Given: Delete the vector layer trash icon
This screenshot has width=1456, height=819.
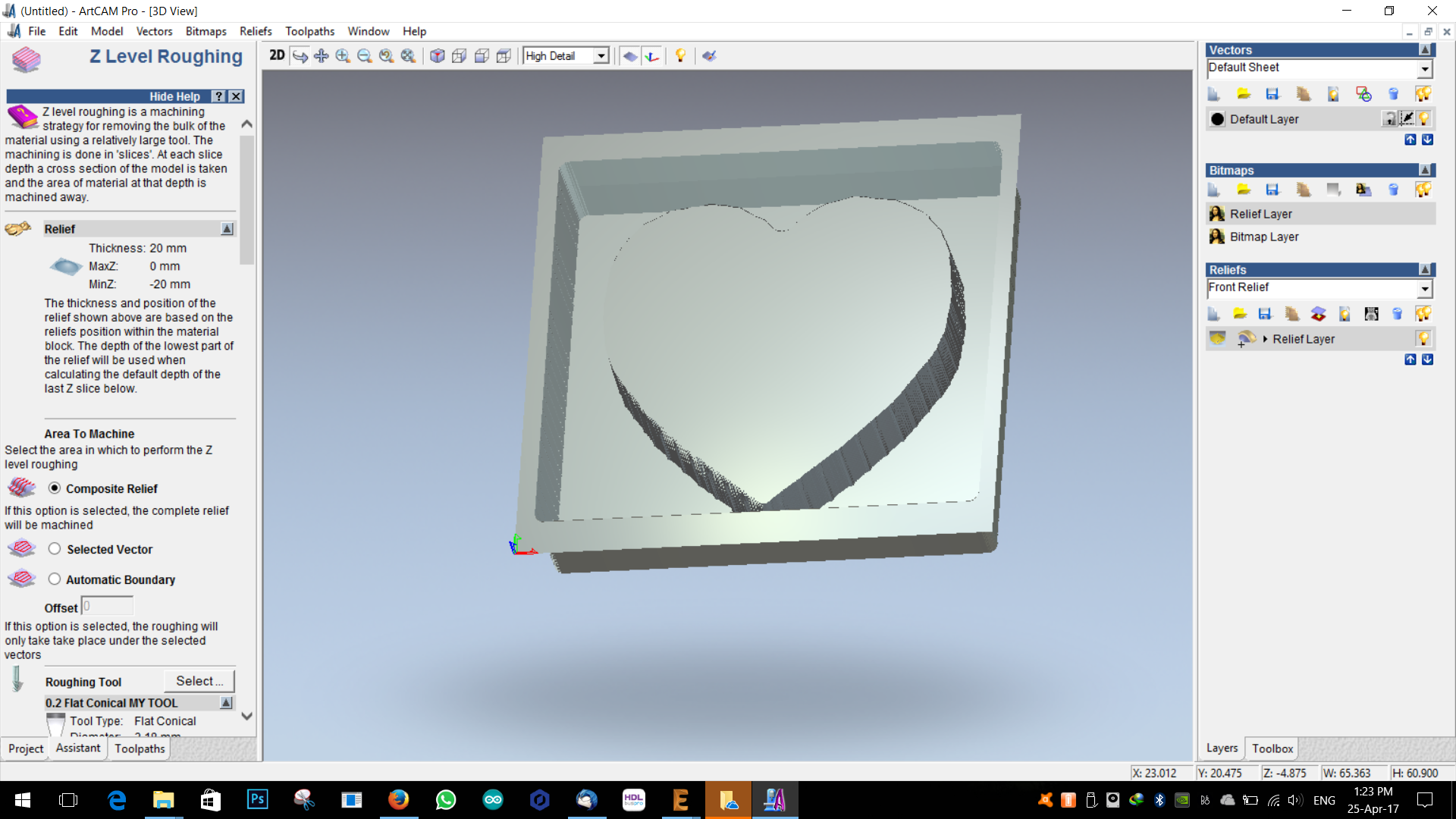Looking at the screenshot, I should click(1393, 94).
